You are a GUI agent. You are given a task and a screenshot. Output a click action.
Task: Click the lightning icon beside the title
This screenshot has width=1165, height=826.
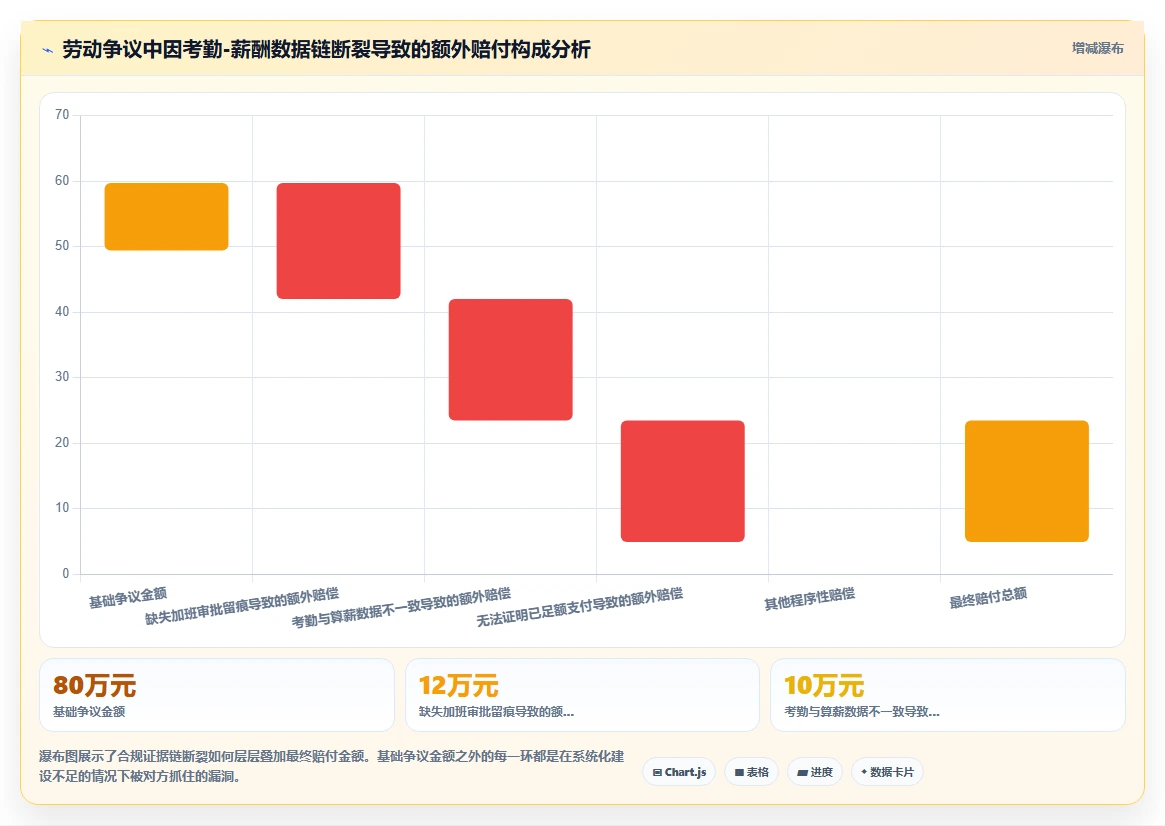[48, 51]
